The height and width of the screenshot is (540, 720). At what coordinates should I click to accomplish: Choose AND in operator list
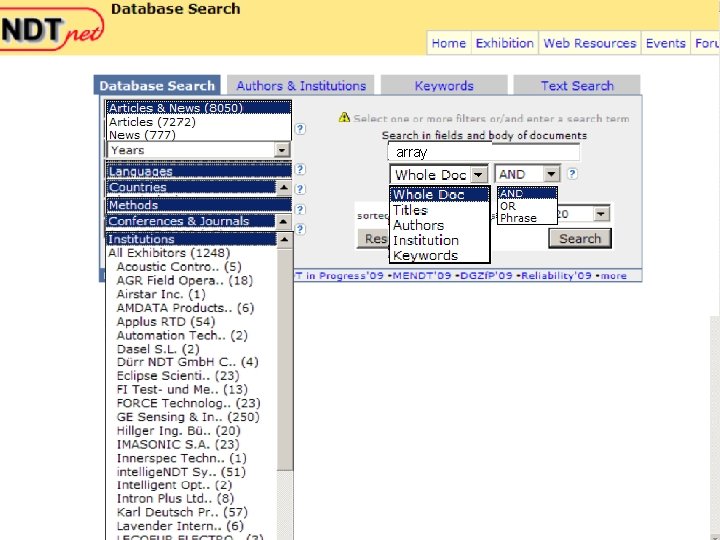click(527, 194)
